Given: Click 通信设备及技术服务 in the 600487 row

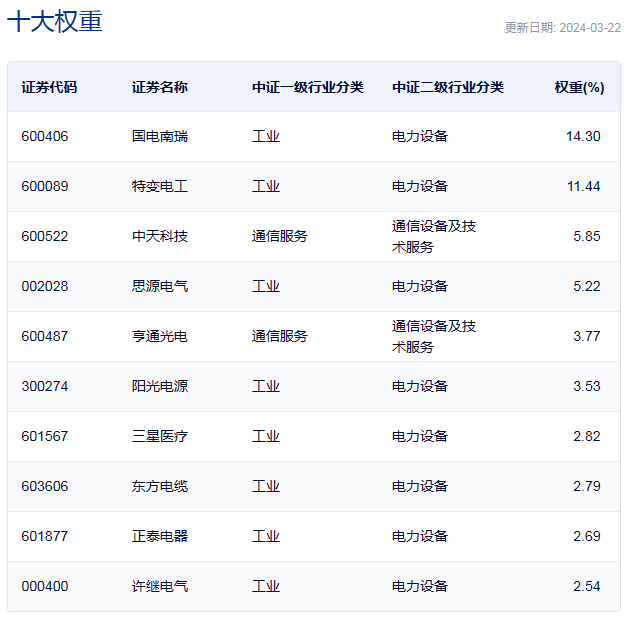Looking at the screenshot, I should (x=434, y=336).
